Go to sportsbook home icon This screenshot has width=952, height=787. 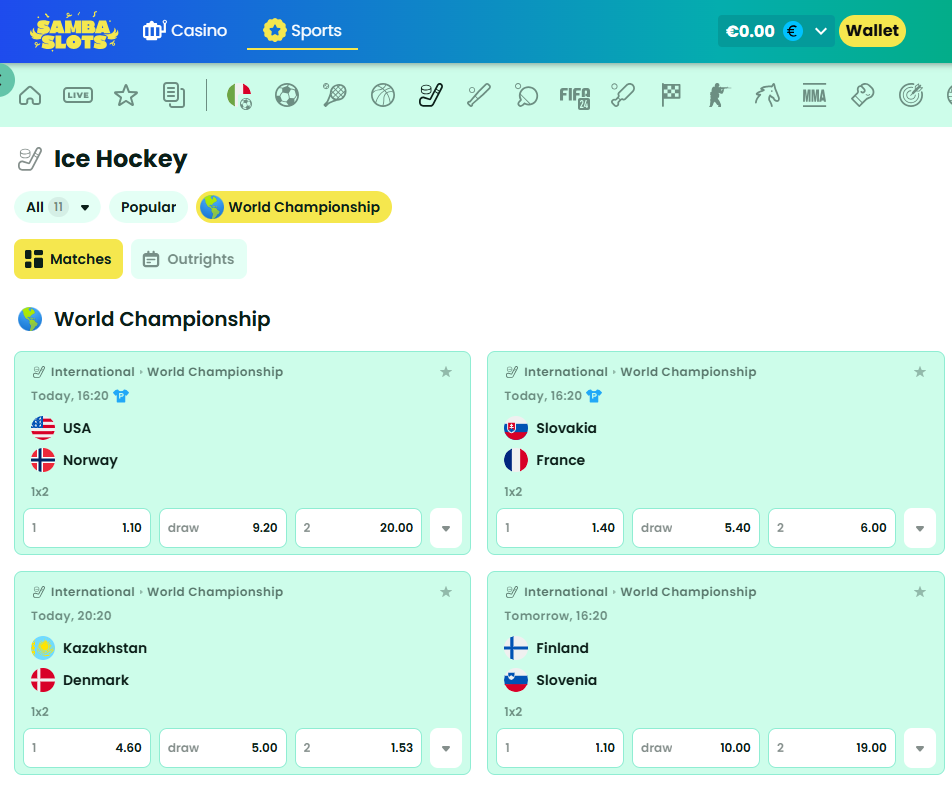(x=30, y=95)
